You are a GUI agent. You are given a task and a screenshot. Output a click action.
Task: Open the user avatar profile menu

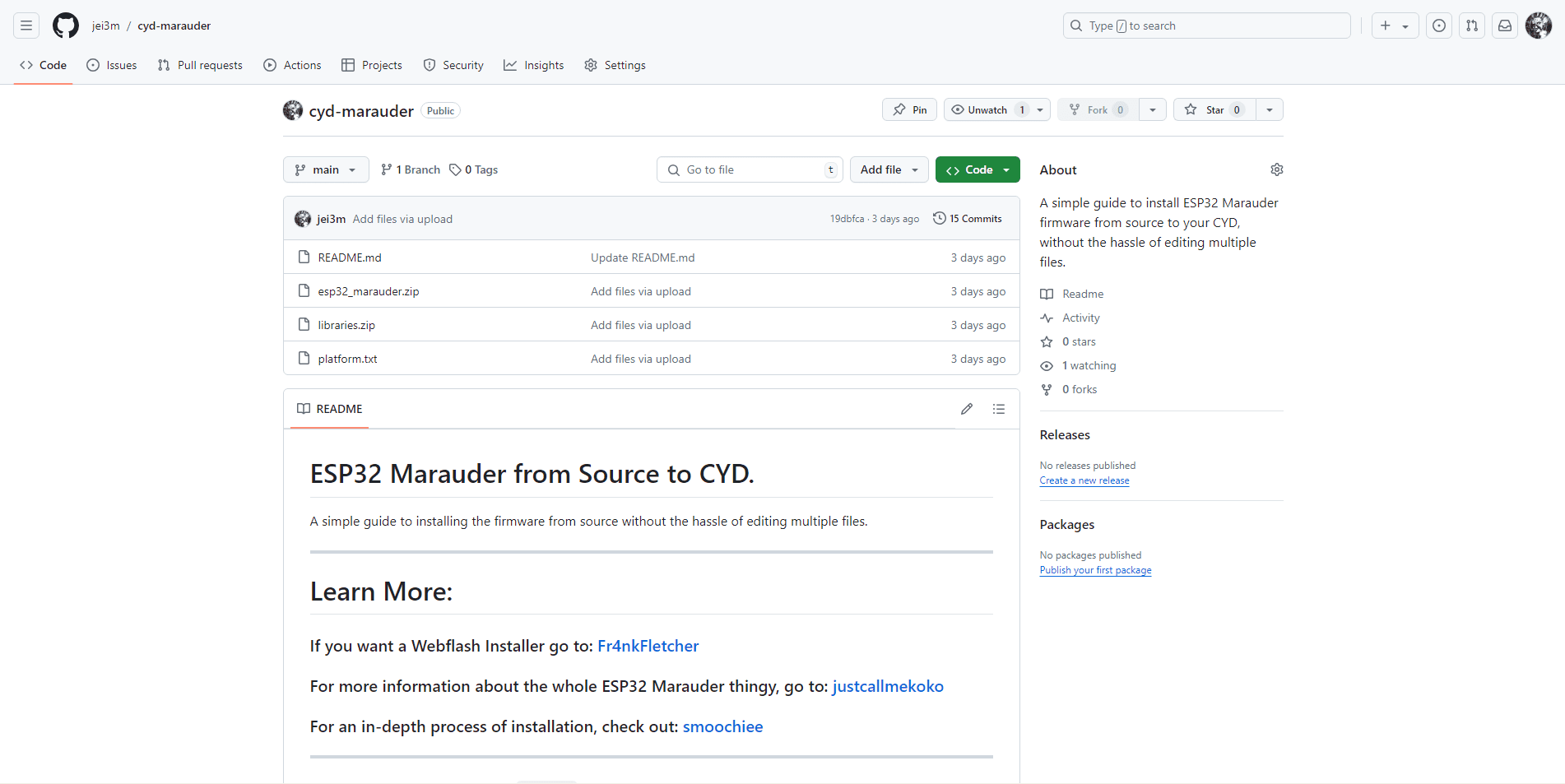1539,26
